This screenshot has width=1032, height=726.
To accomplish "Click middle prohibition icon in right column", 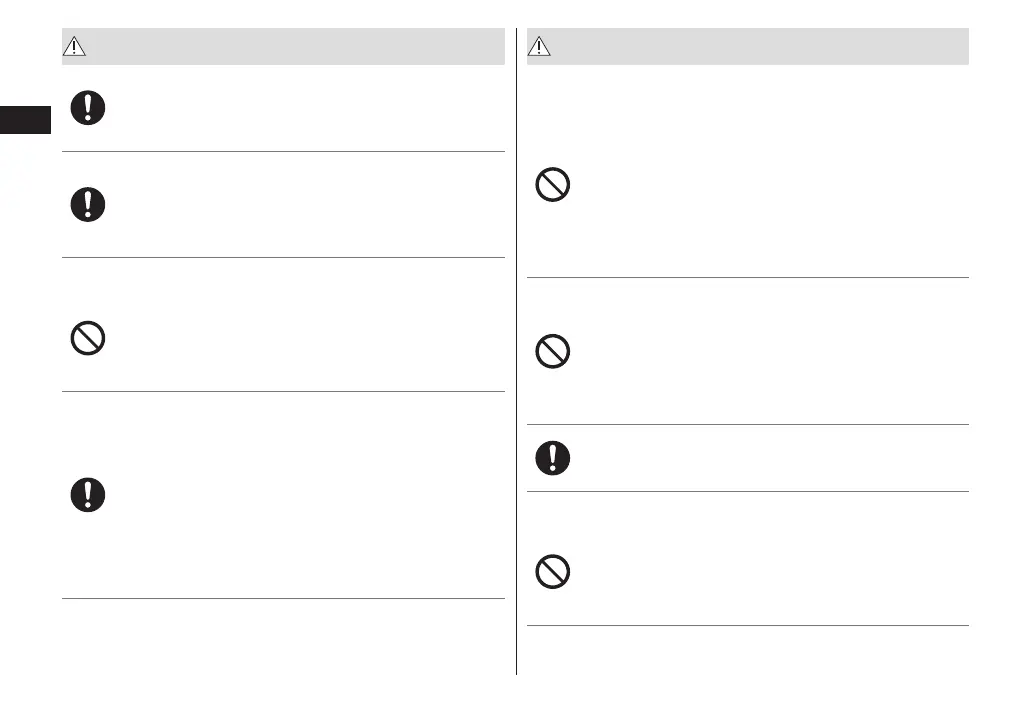I will tap(553, 352).
